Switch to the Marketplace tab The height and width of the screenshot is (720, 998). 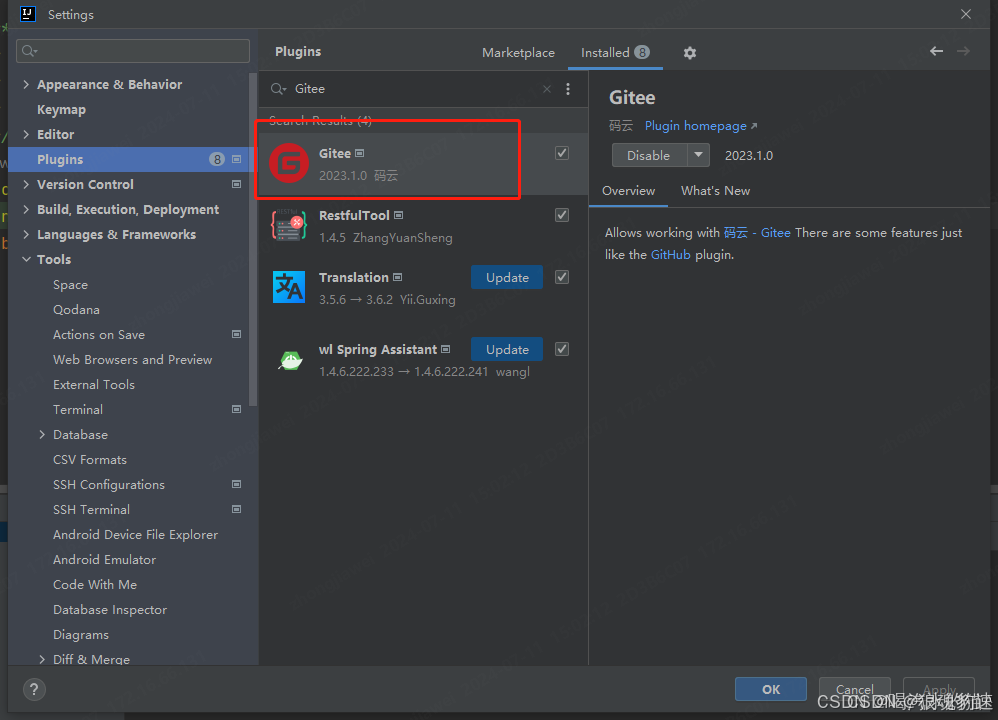point(518,53)
